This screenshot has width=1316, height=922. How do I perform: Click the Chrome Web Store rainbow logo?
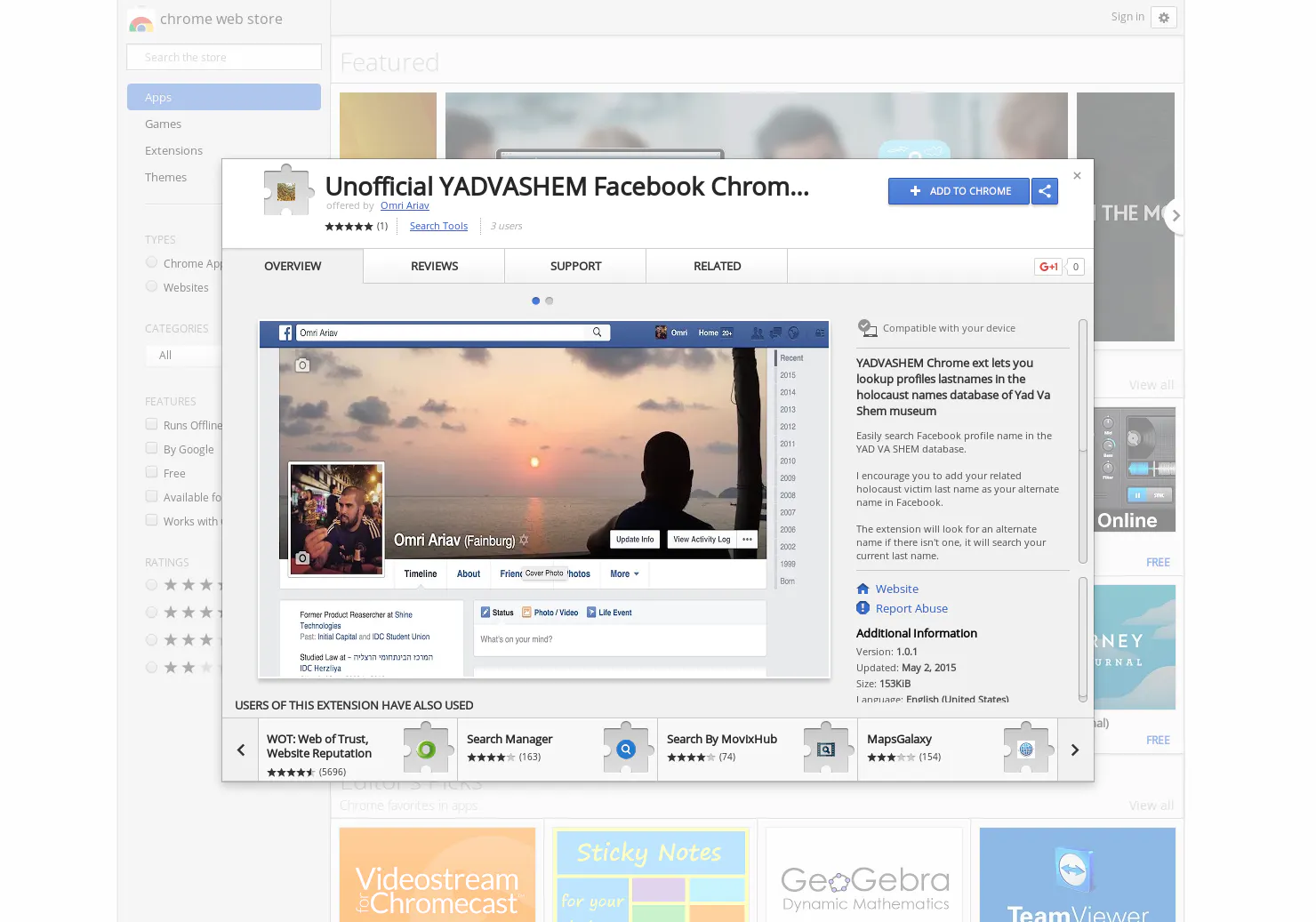[140, 21]
